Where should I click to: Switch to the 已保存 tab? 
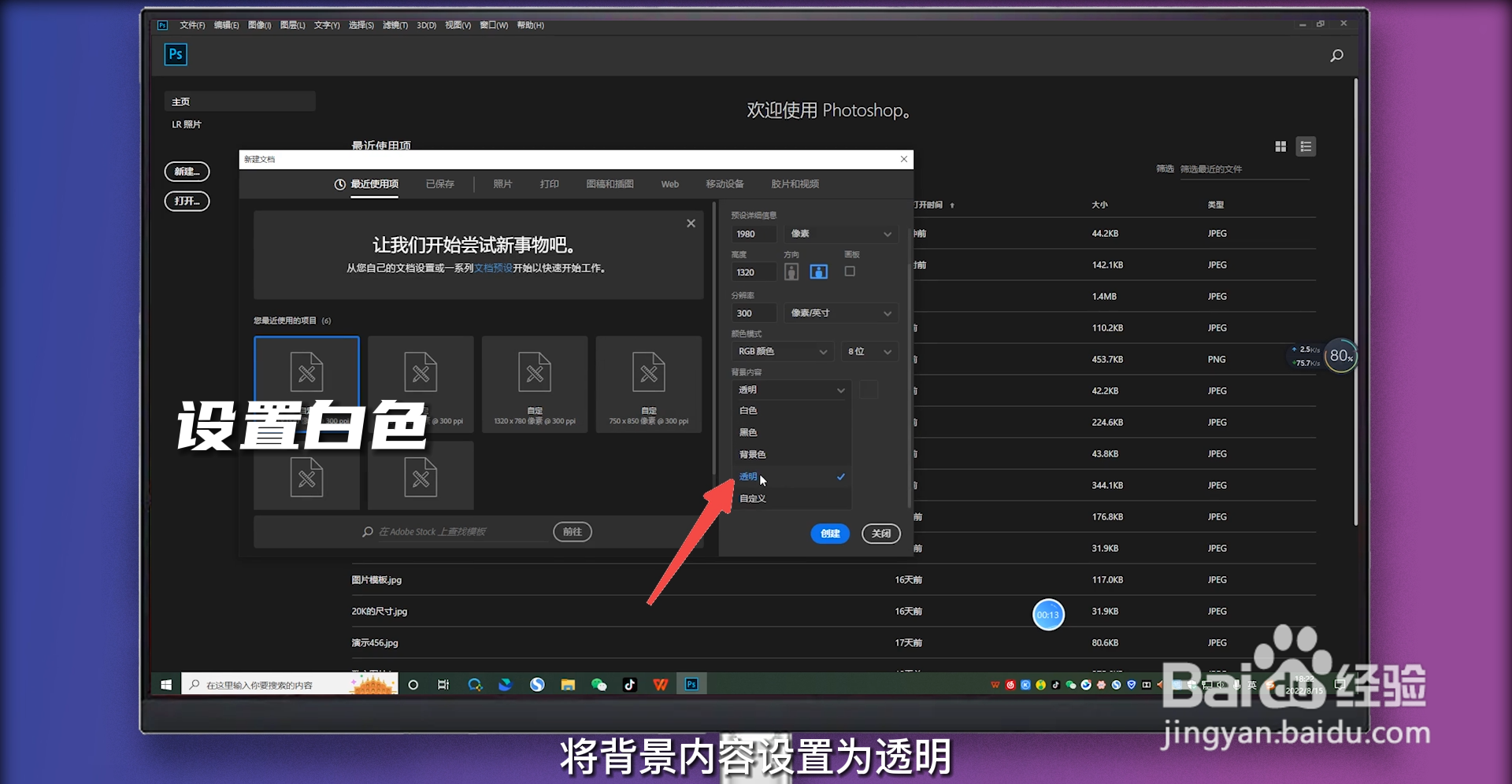440,183
